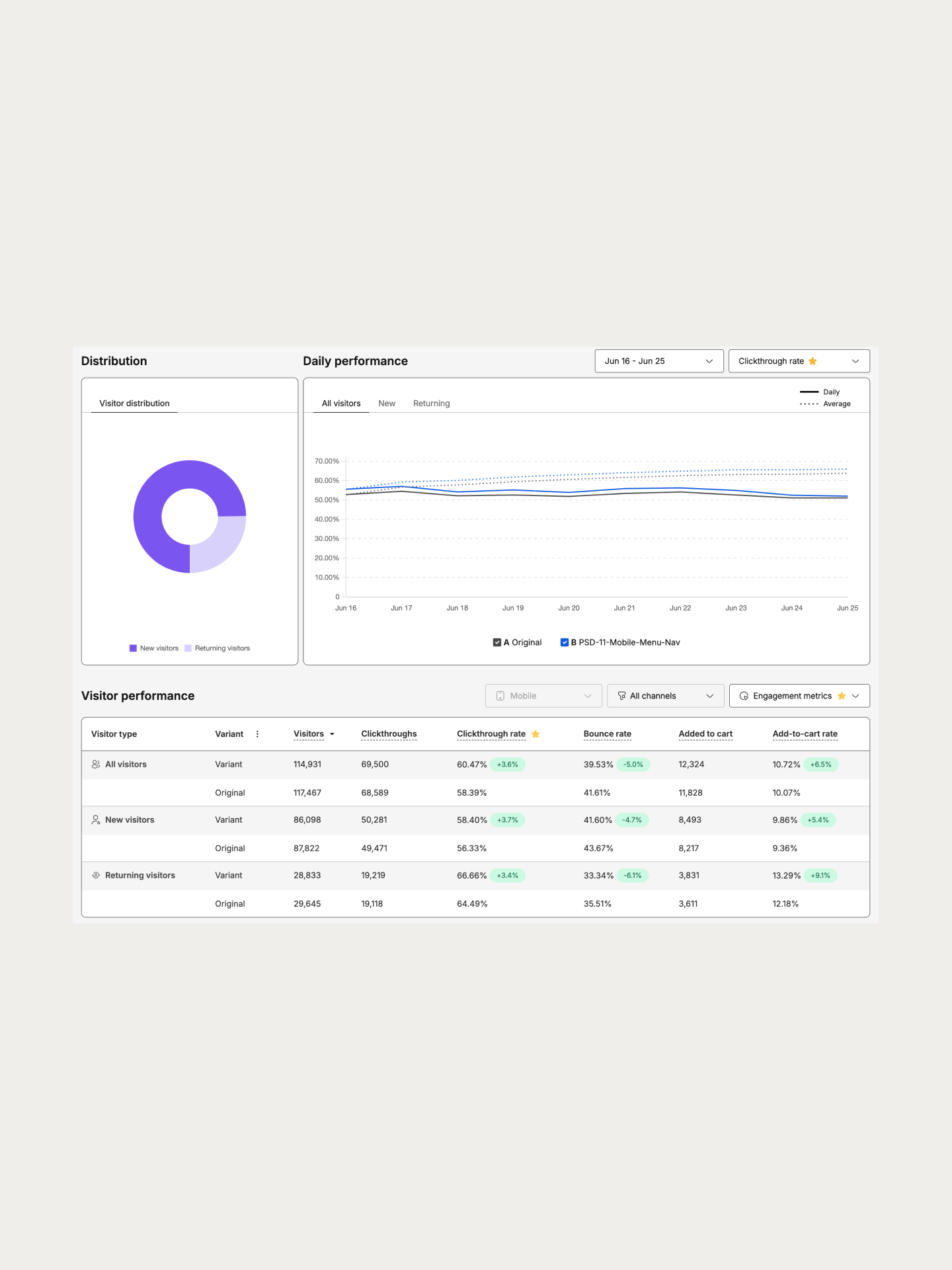Click the 35.51% bounce rate value
The image size is (952, 1270).
[x=598, y=904]
